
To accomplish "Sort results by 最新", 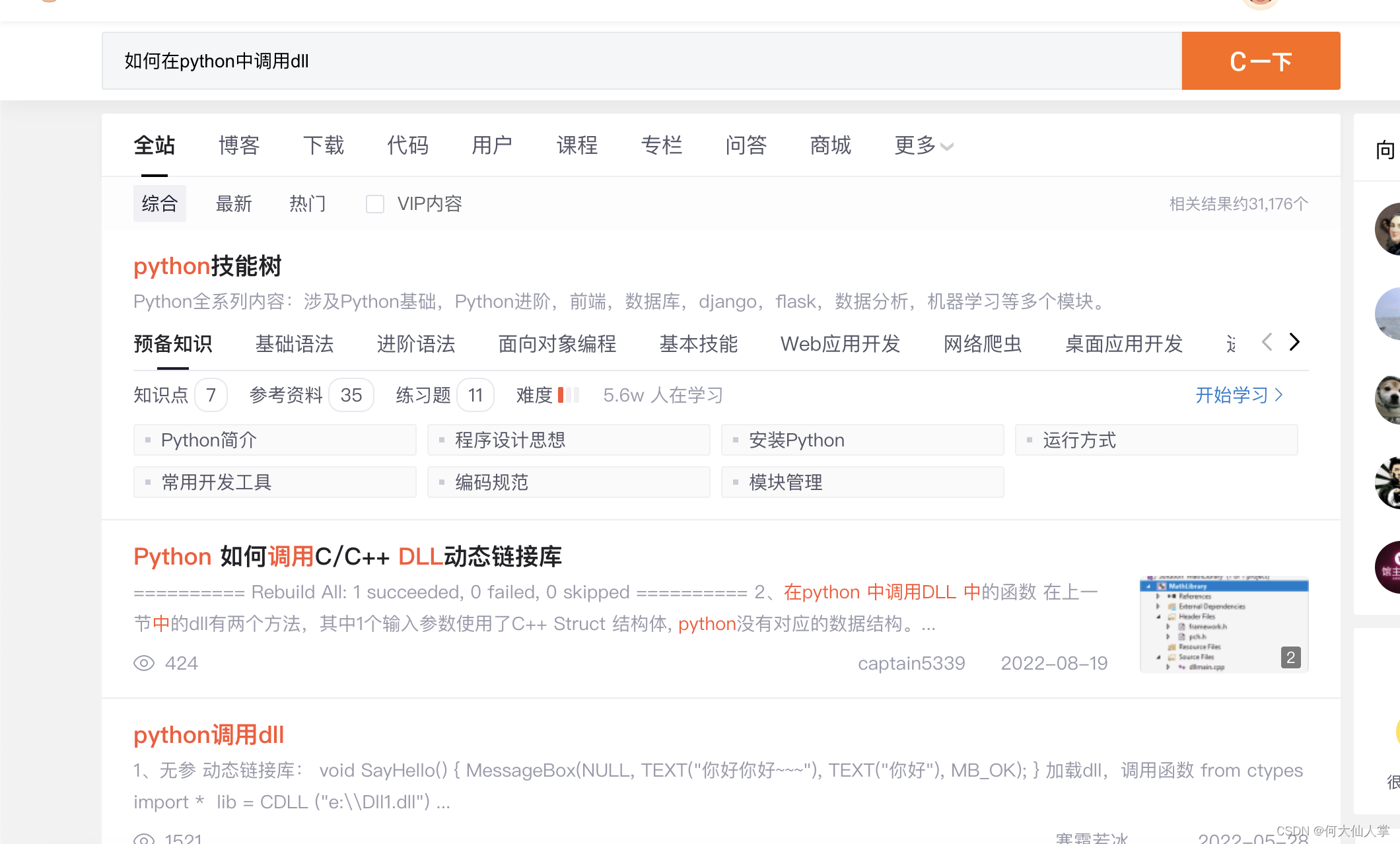I will (x=234, y=203).
